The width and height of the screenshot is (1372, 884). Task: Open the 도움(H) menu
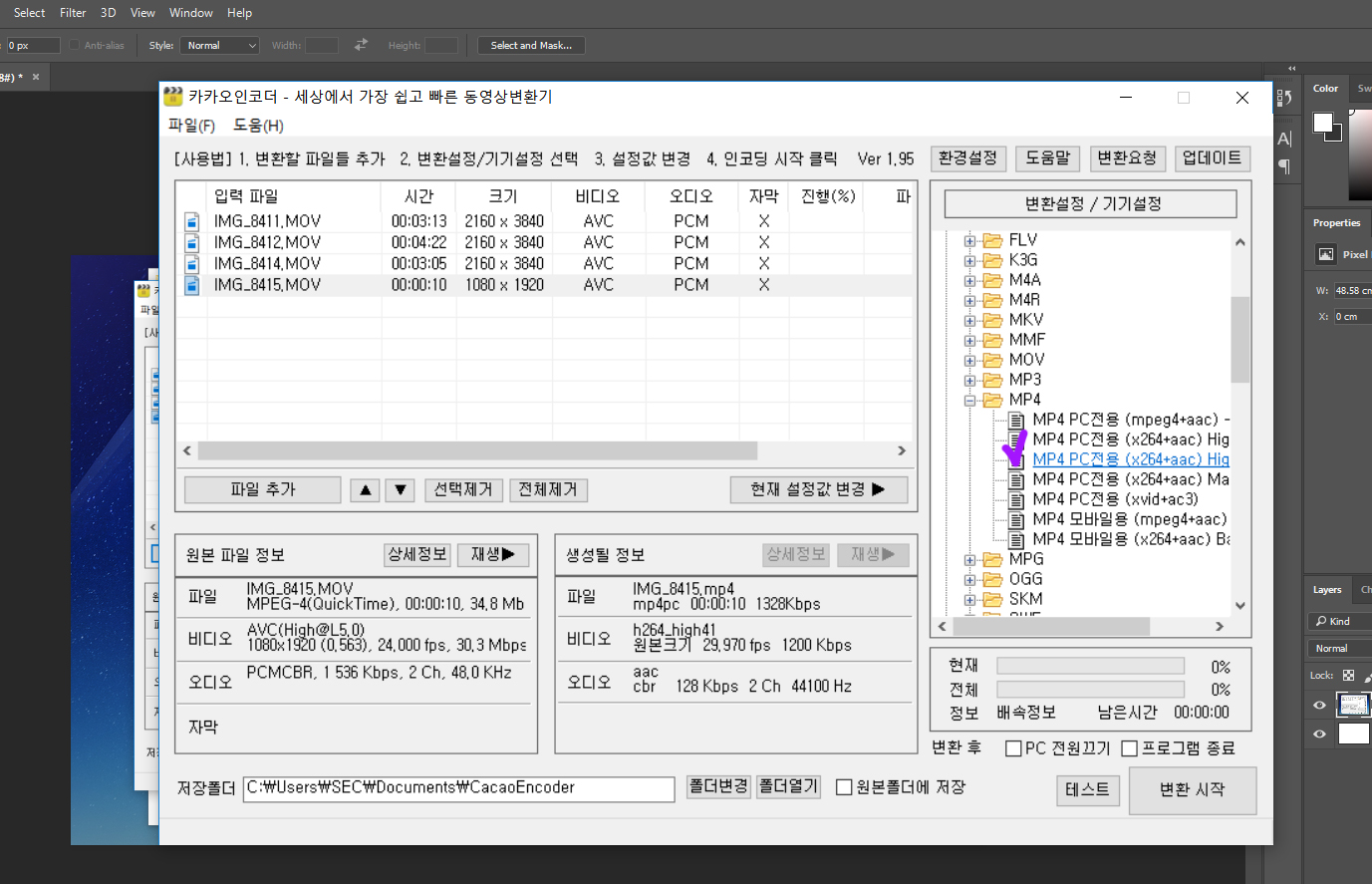point(258,126)
